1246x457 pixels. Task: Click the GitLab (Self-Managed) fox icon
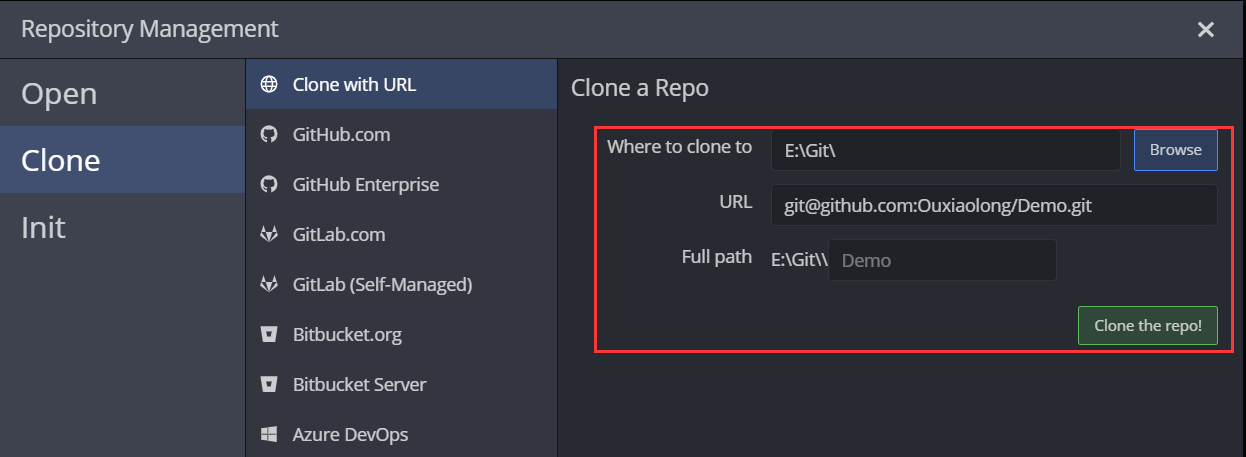pos(268,284)
